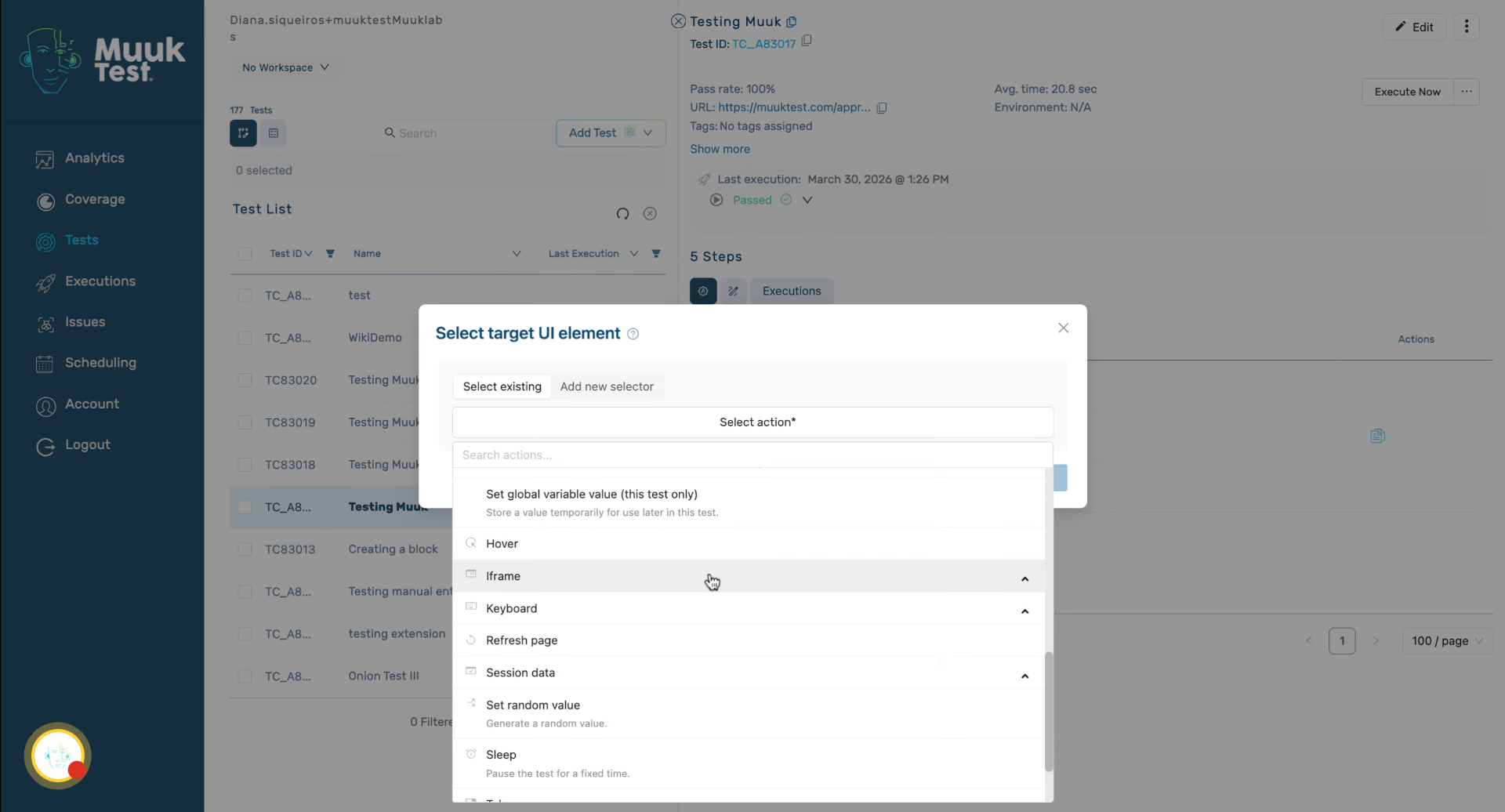Clear the Test List filters icon
The height and width of the screenshot is (812, 1505).
(x=650, y=214)
